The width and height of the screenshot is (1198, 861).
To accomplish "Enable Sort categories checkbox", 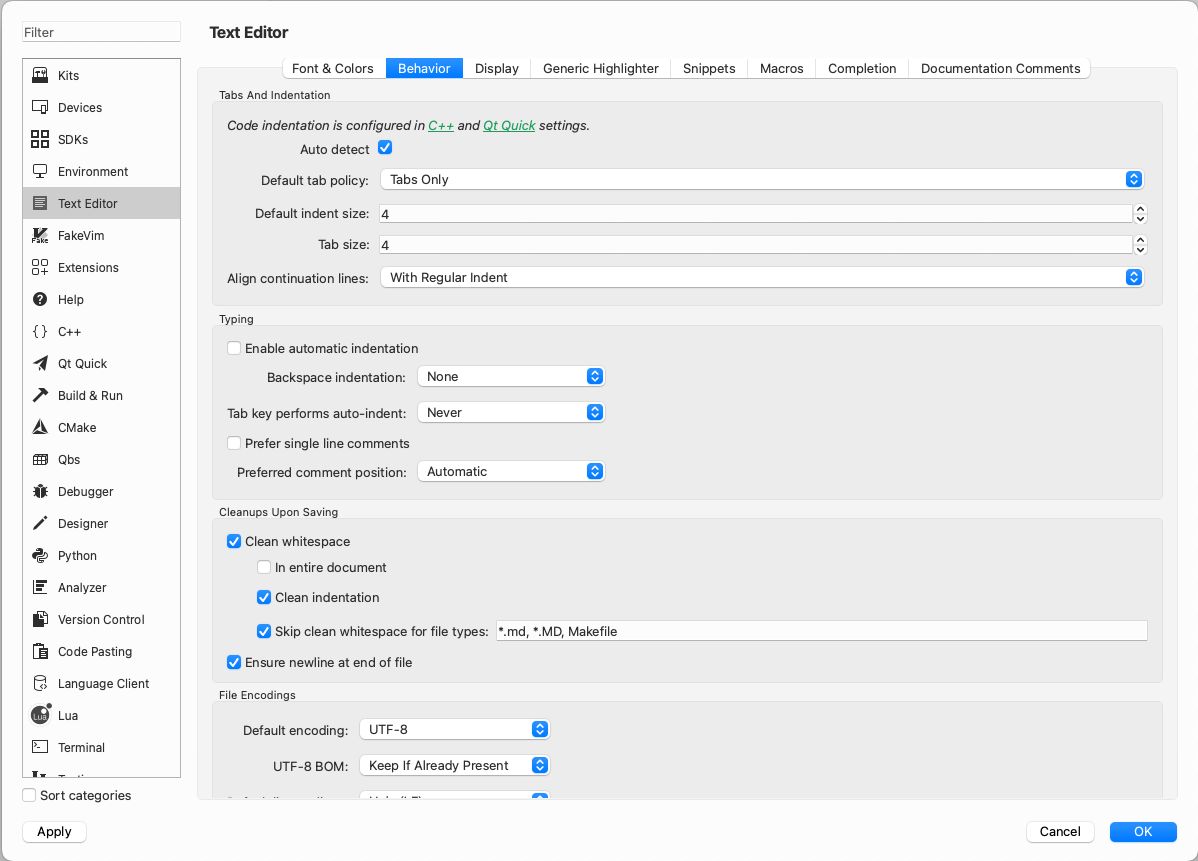I will pyautogui.click(x=29, y=795).
